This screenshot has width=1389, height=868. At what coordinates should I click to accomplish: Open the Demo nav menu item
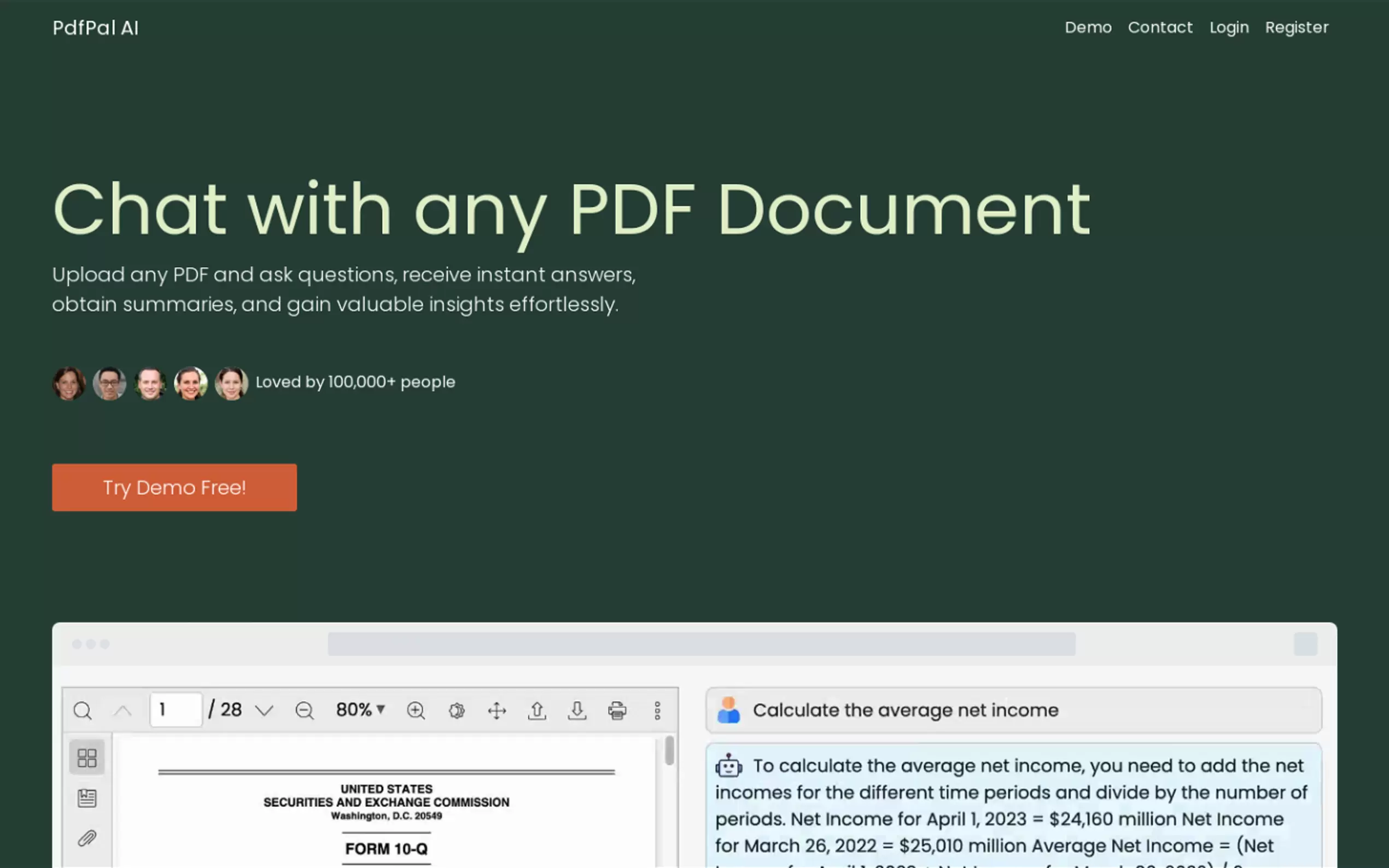pos(1088,27)
